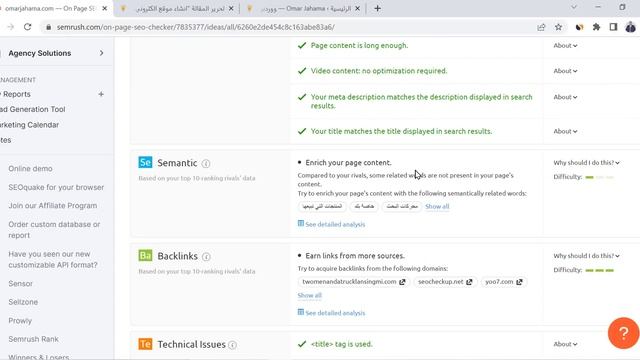Viewport: 640px width, 360px height.
Task: Open the browser side panel icon
Action: tap(613, 27)
